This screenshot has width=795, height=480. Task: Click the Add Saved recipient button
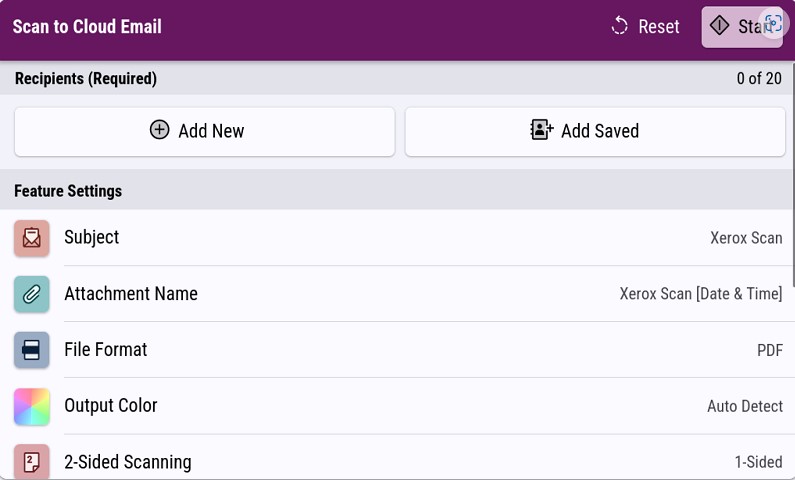pyautogui.click(x=595, y=131)
